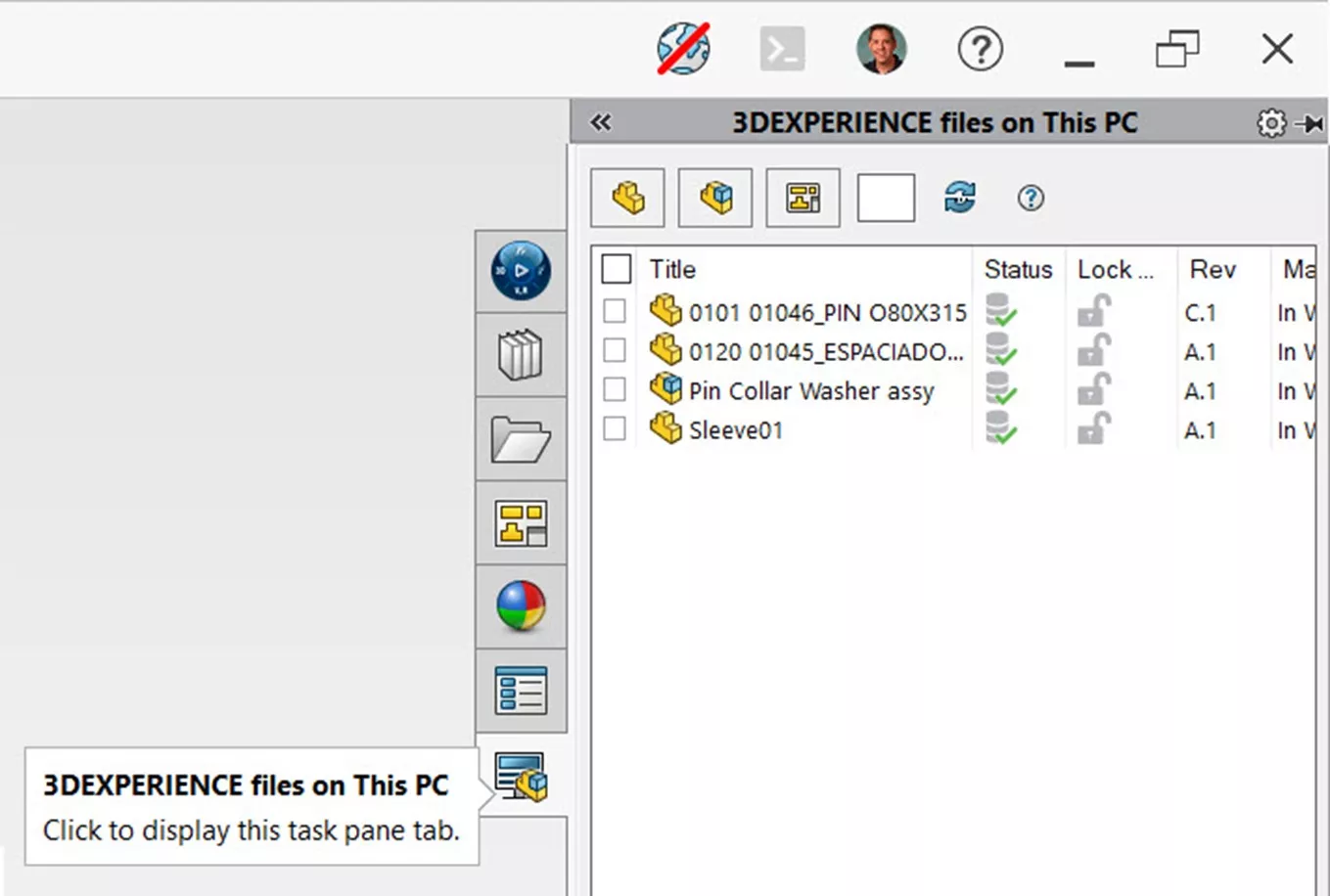
Task: Click status icon for Sleeve01 row
Action: (x=1000, y=427)
